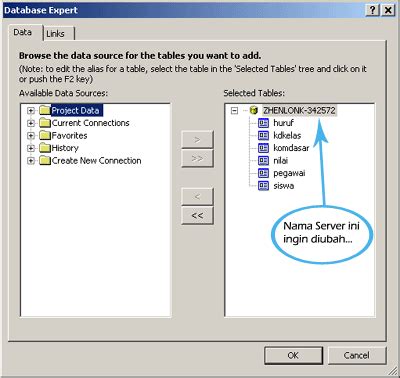Expand the History node
Image resolution: width=400 pixels, height=378 pixels.
tap(31, 148)
